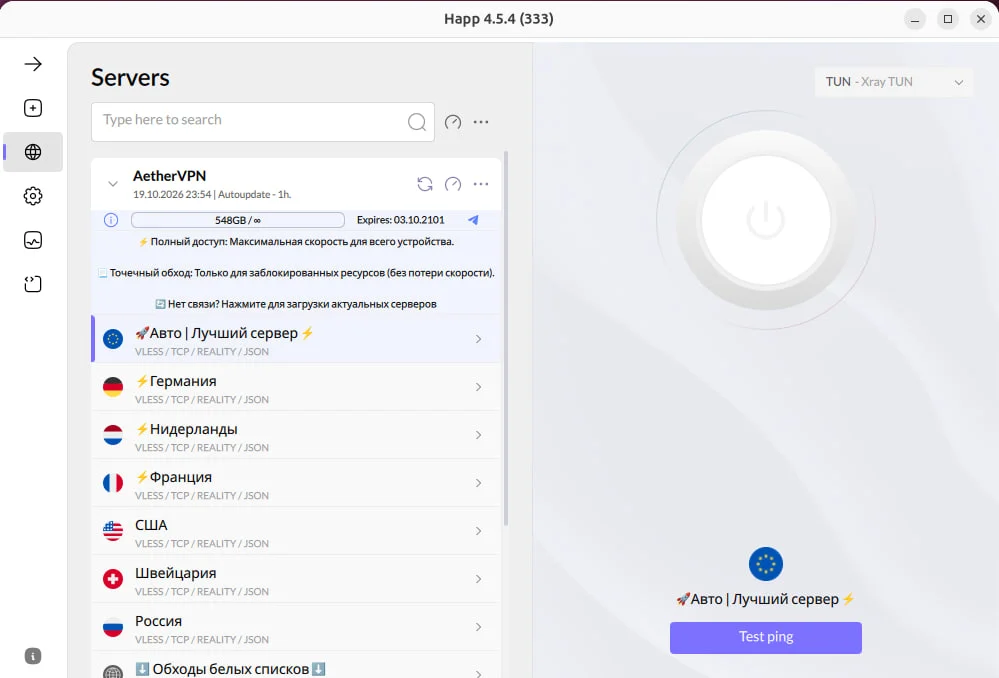Run ping test for all servers beside search
The image size is (999, 678).
453,122
